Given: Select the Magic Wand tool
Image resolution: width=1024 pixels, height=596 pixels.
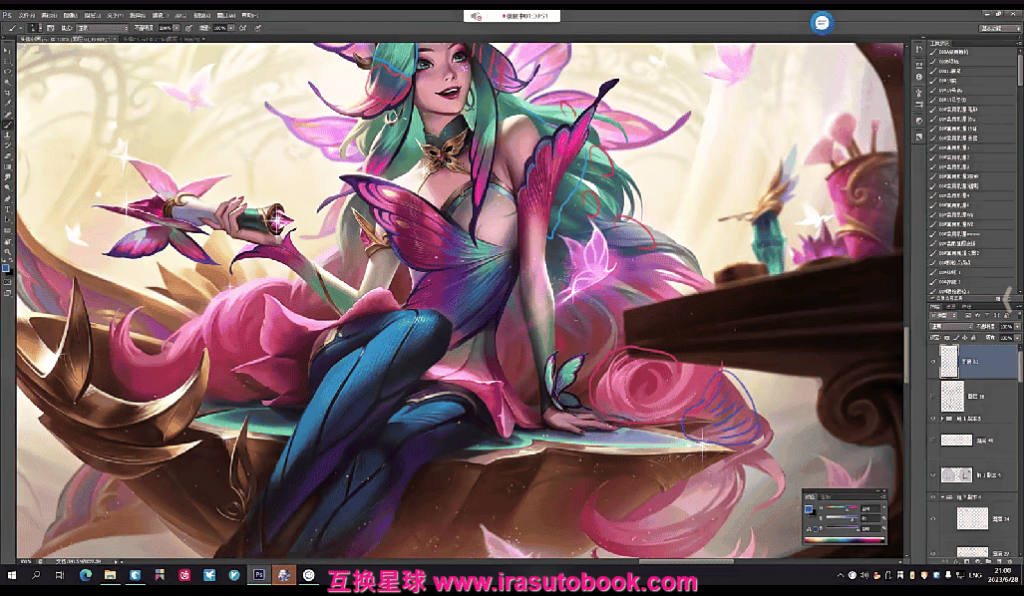Looking at the screenshot, I should [7, 82].
